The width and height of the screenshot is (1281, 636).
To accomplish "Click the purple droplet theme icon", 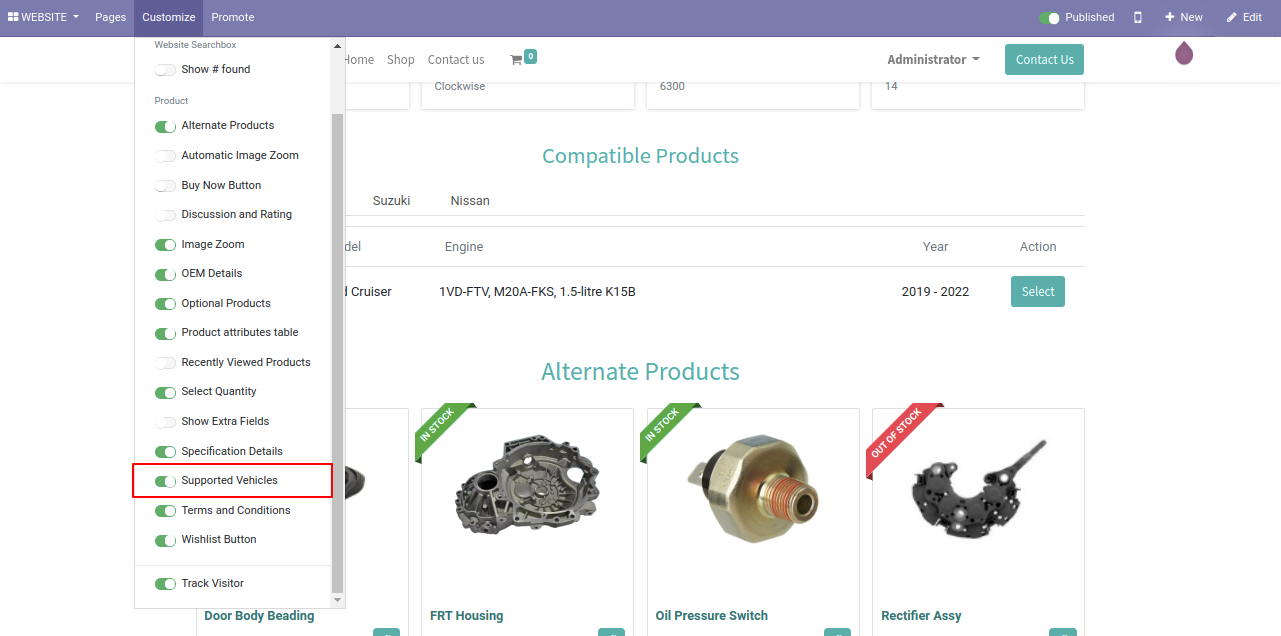I will pos(1184,53).
